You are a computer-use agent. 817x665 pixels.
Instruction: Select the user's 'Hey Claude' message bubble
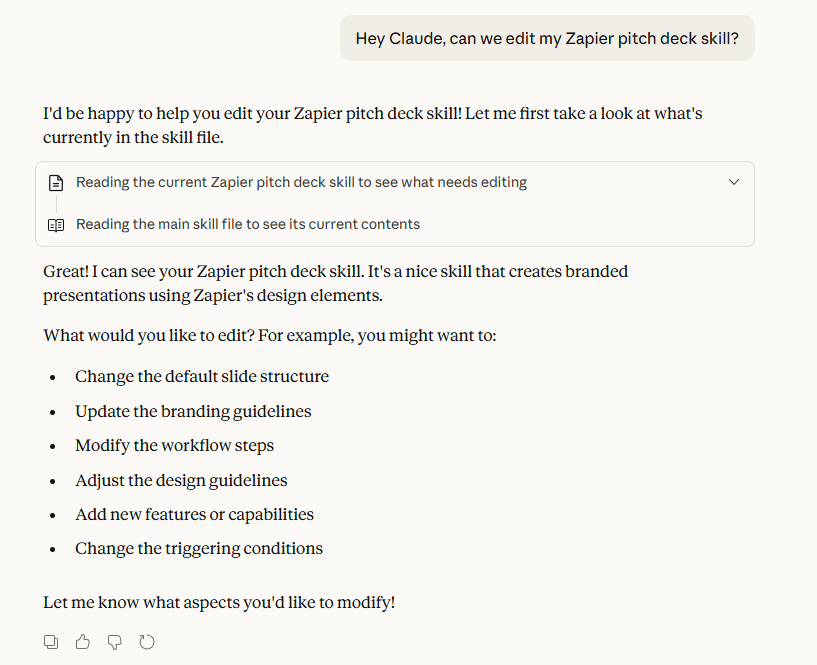(547, 37)
